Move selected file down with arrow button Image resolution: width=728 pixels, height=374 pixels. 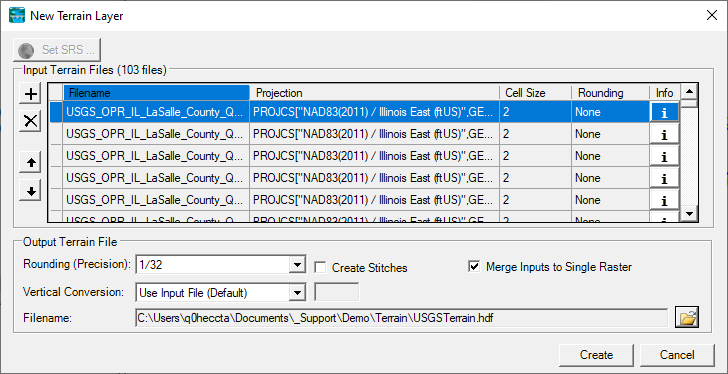tap(31, 190)
